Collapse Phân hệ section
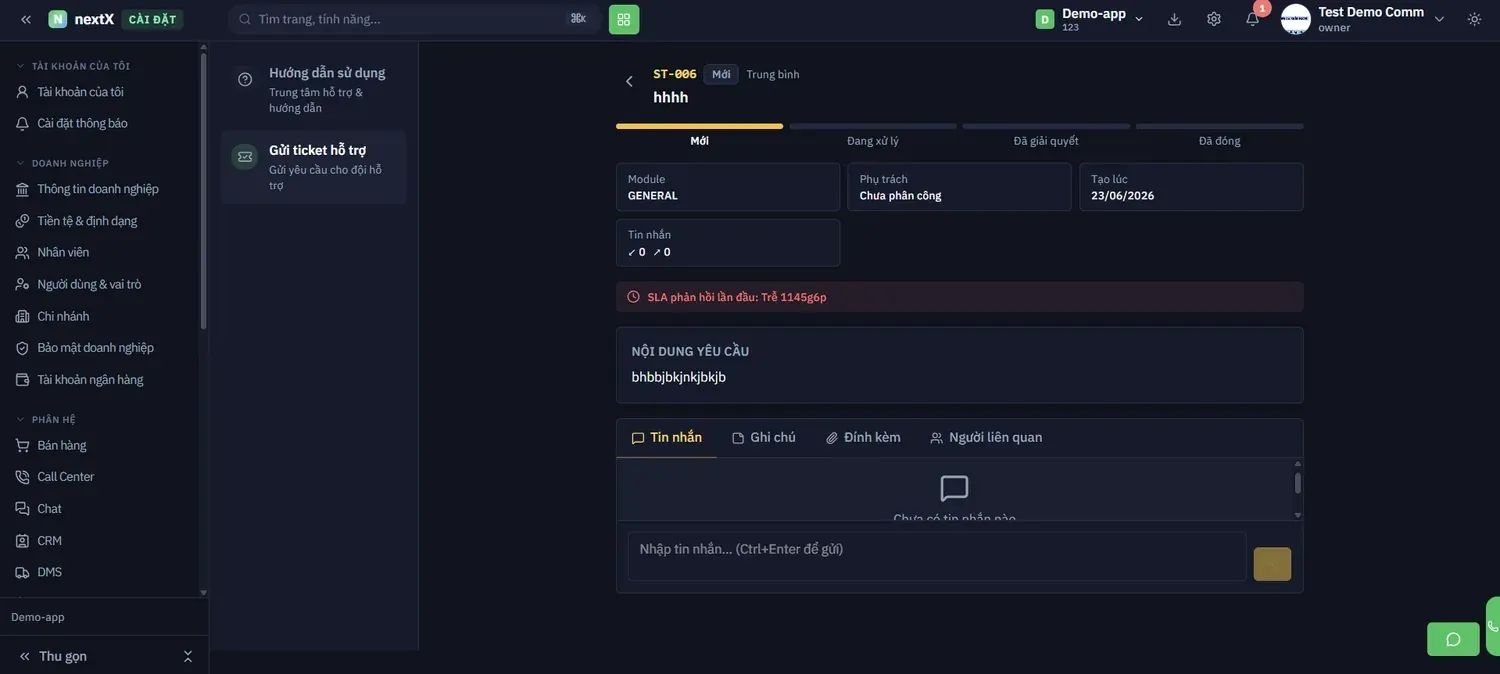Viewport: 1500px width, 674px height. tap(45, 419)
